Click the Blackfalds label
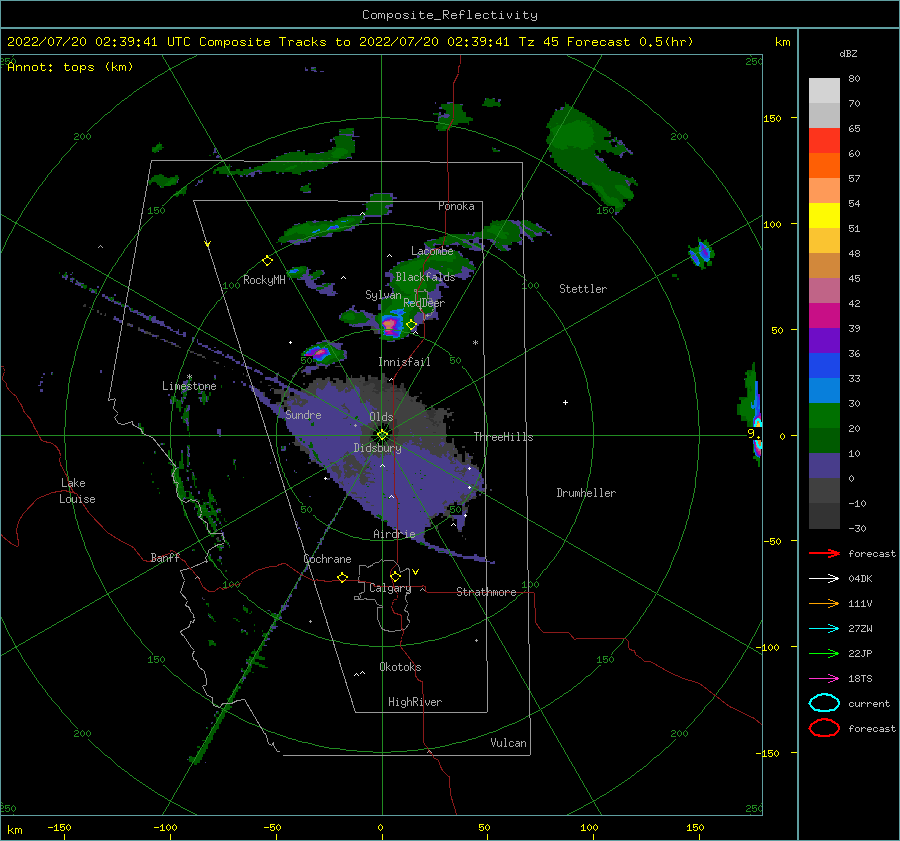This screenshot has height=841, width=900. coord(425,277)
